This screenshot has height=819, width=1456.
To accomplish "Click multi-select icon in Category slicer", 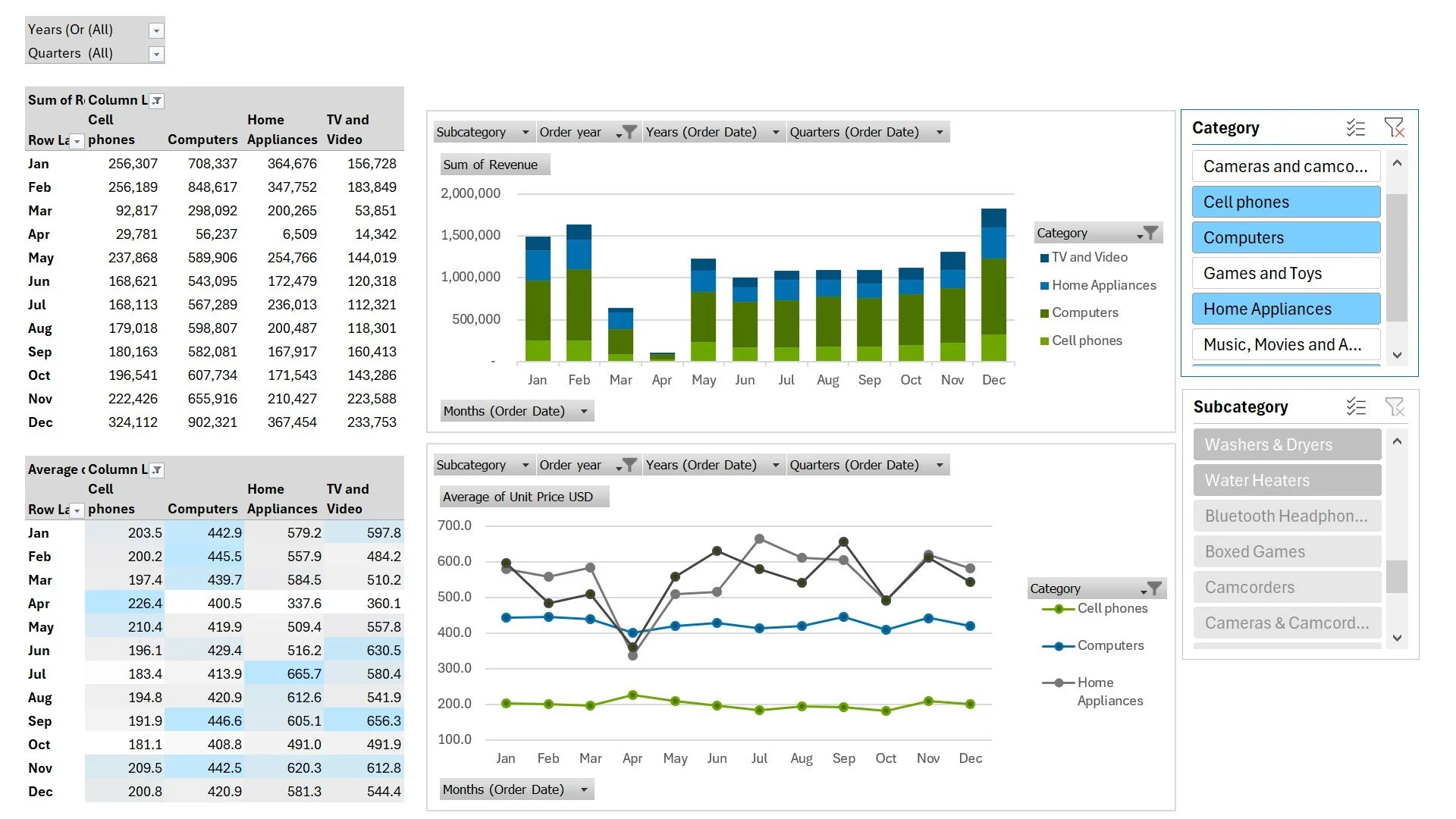I will point(1355,128).
